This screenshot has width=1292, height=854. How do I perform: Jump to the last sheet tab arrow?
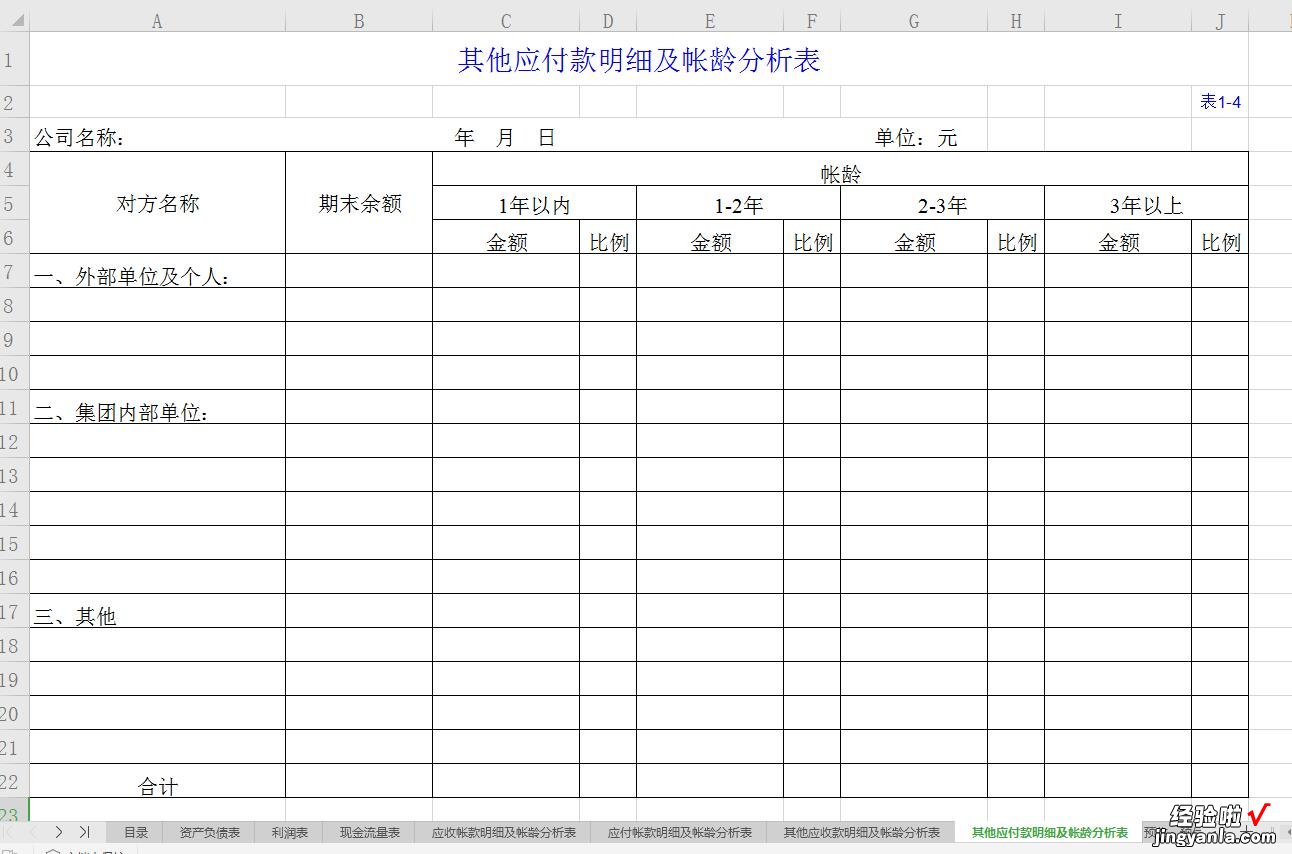pos(84,831)
